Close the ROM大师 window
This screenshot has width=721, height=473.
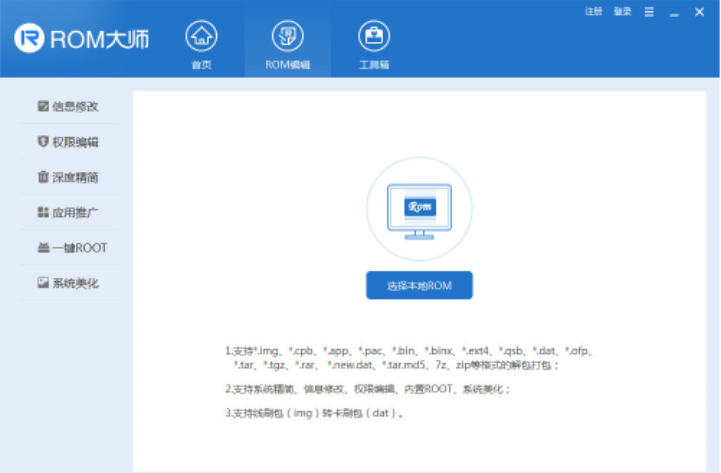pyautogui.click(x=699, y=12)
